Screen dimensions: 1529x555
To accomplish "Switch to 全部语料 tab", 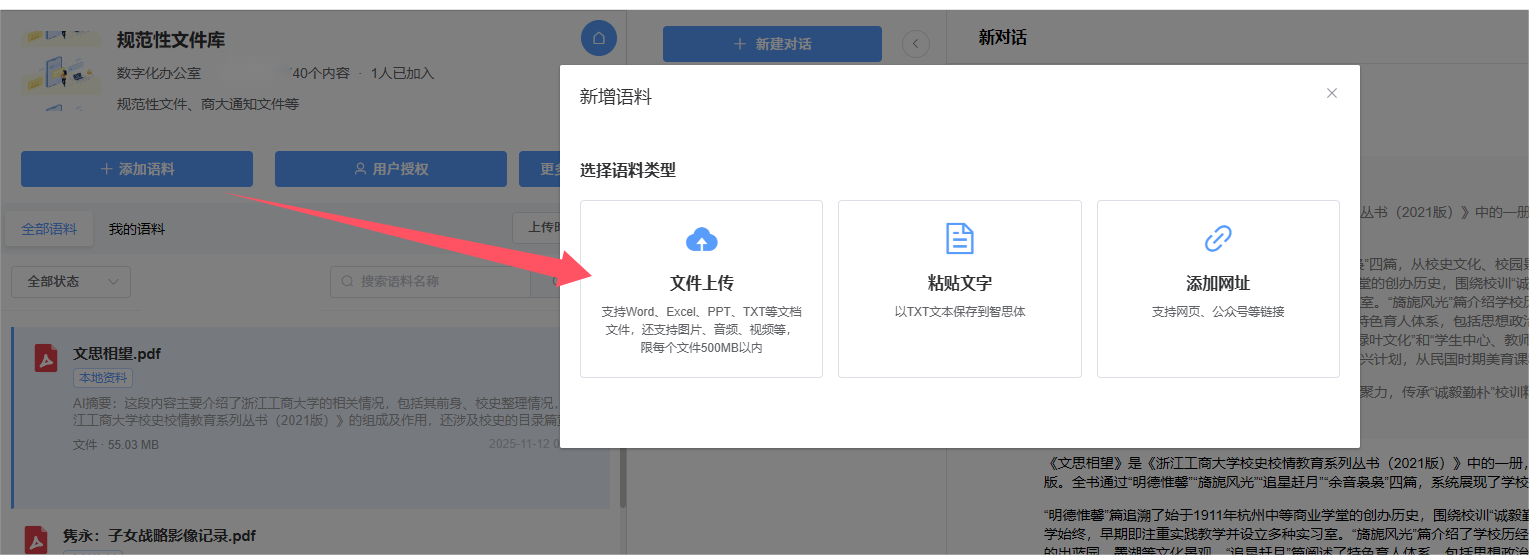I will click(x=49, y=229).
